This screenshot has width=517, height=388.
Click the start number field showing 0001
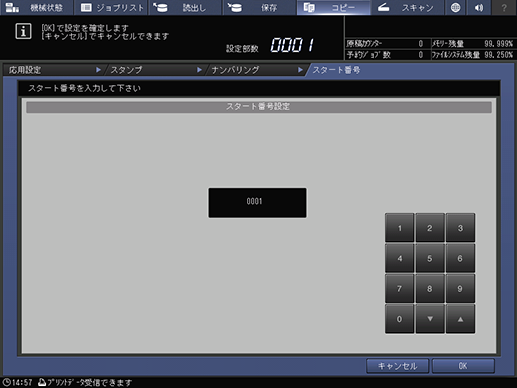point(257,203)
